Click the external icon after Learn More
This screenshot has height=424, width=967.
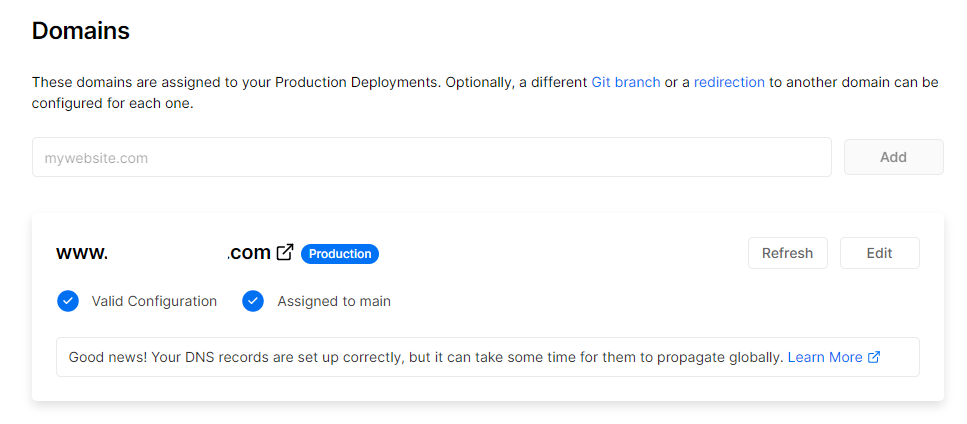(874, 357)
